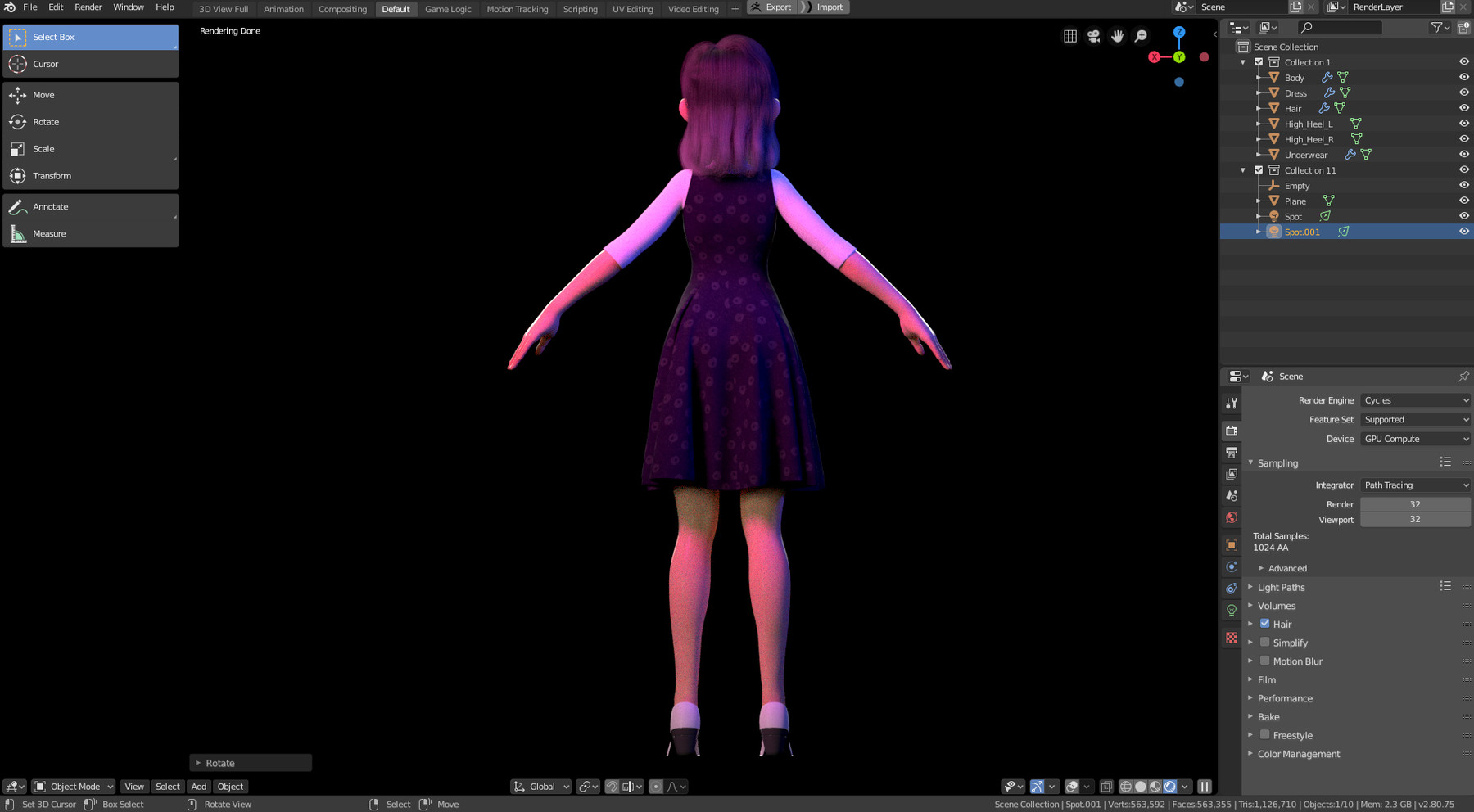
Task: Collapse Collection 1 in outliner
Action: pos(1243,62)
